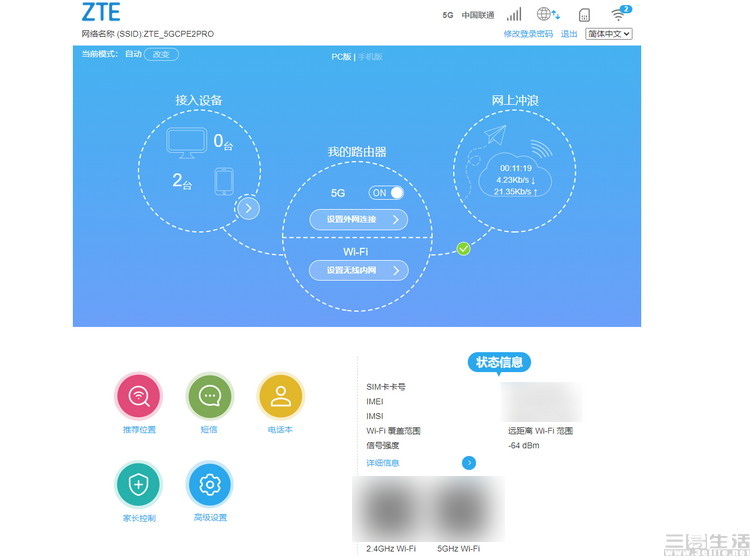
Task: Click the 状态信息 status badge
Action: 499,362
